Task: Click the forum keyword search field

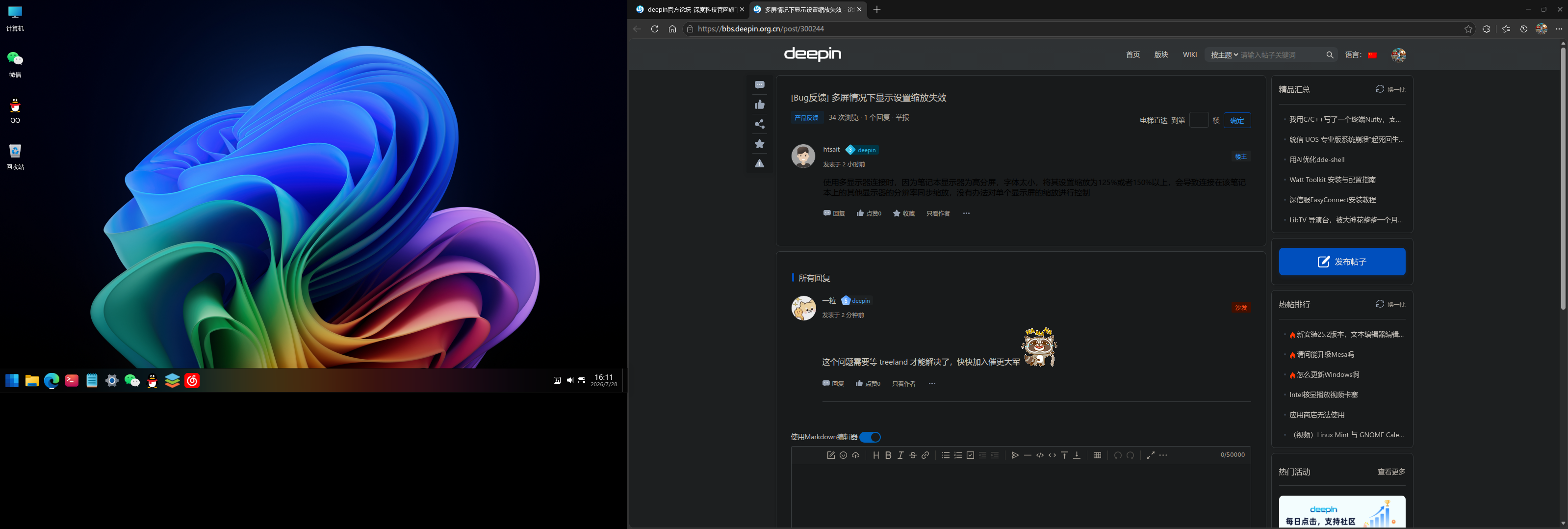Action: click(x=1280, y=55)
